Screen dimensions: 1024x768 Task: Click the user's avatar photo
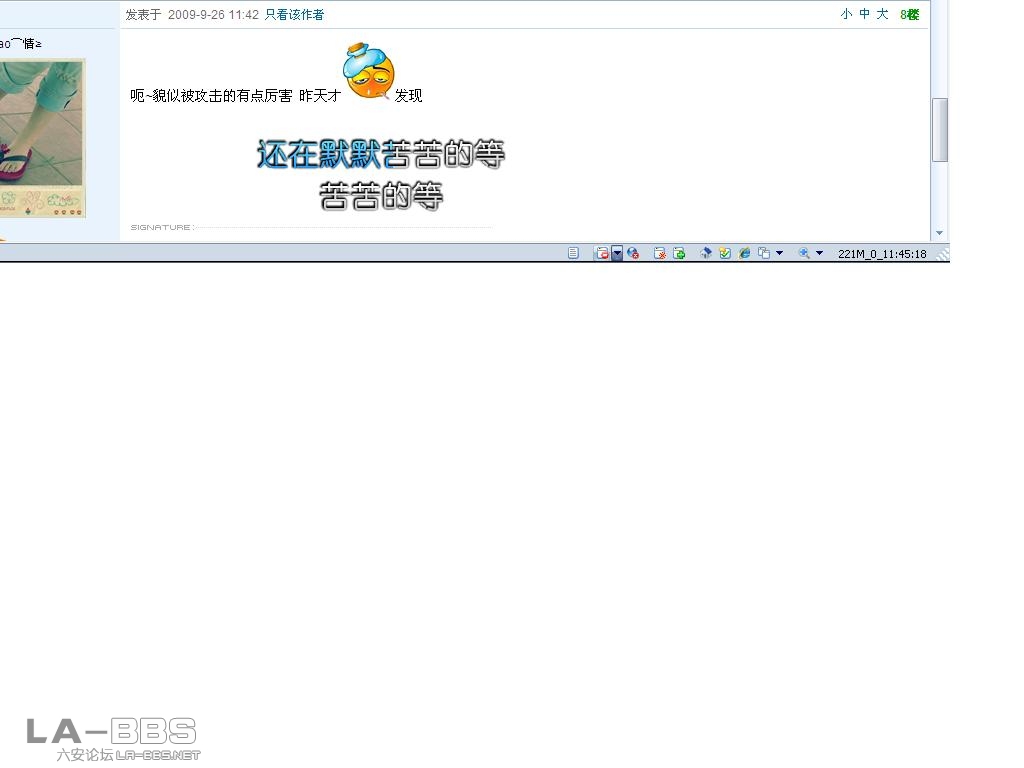[42, 137]
